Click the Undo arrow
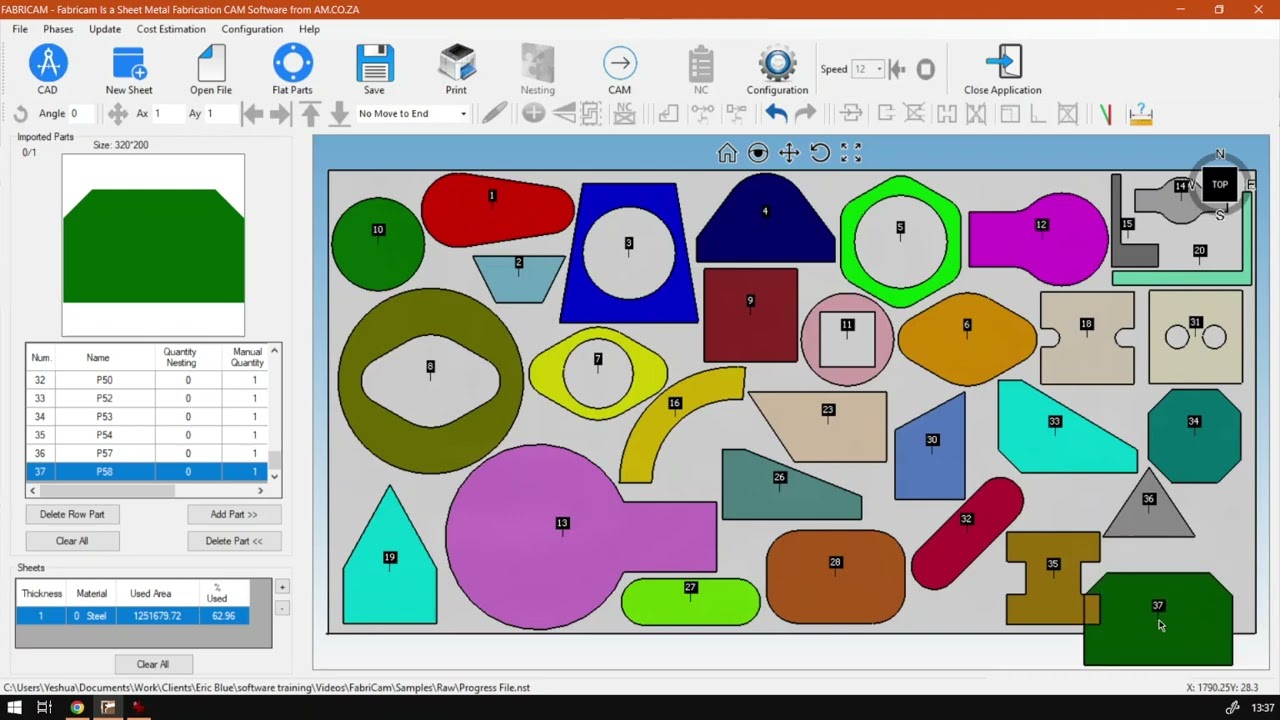This screenshot has height=720, width=1280. click(x=776, y=114)
